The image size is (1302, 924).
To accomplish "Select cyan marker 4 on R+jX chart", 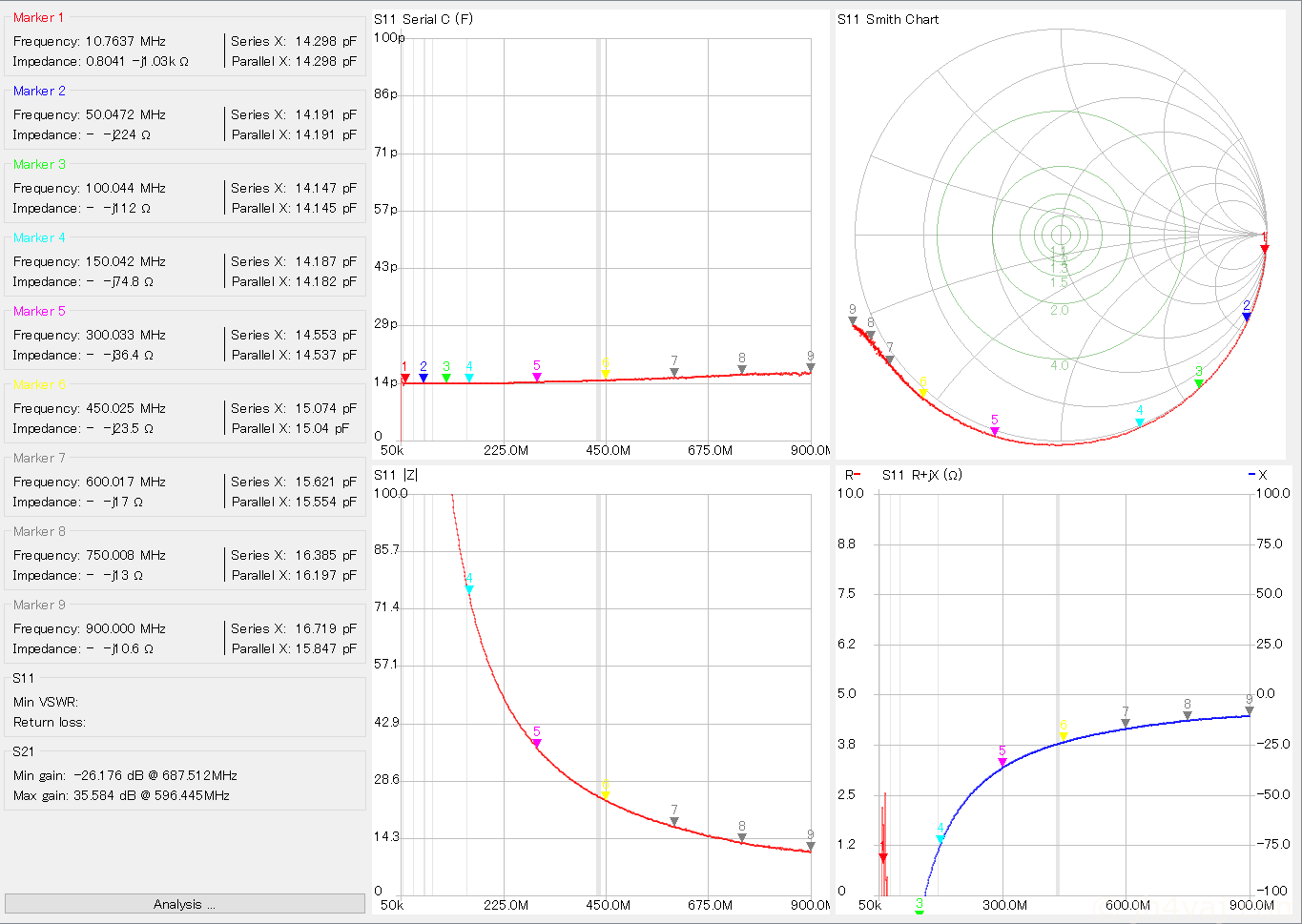I will point(940,839).
